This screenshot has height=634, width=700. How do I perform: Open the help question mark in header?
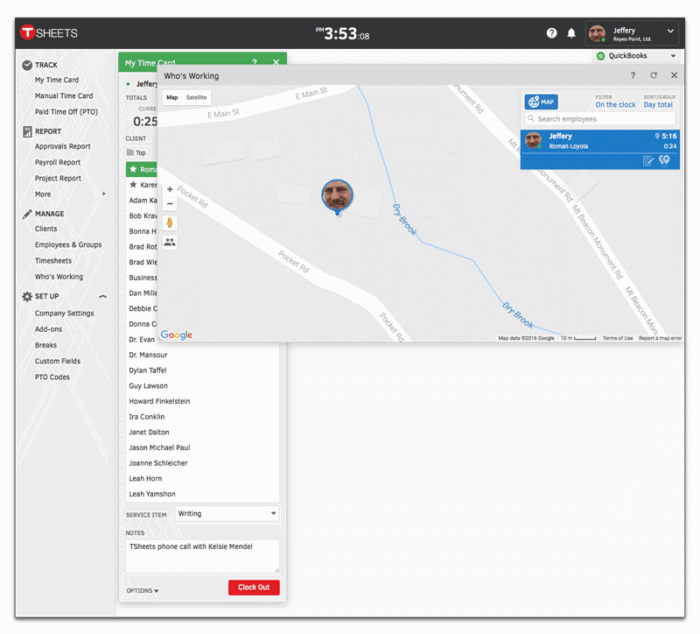[x=552, y=33]
